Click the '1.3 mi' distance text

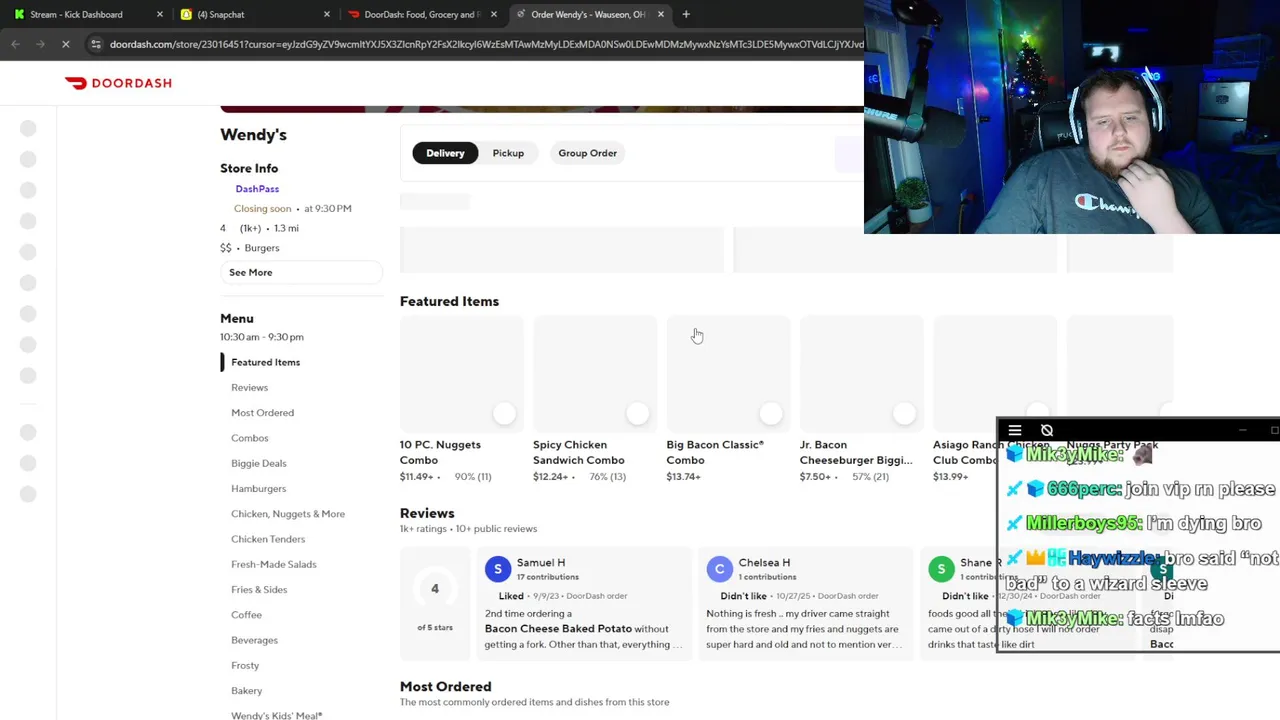coord(286,228)
